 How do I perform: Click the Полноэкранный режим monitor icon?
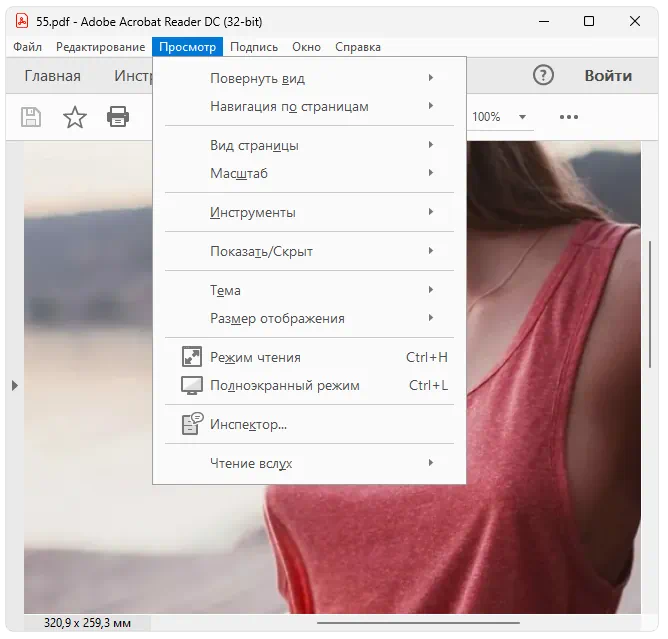pyautogui.click(x=191, y=385)
